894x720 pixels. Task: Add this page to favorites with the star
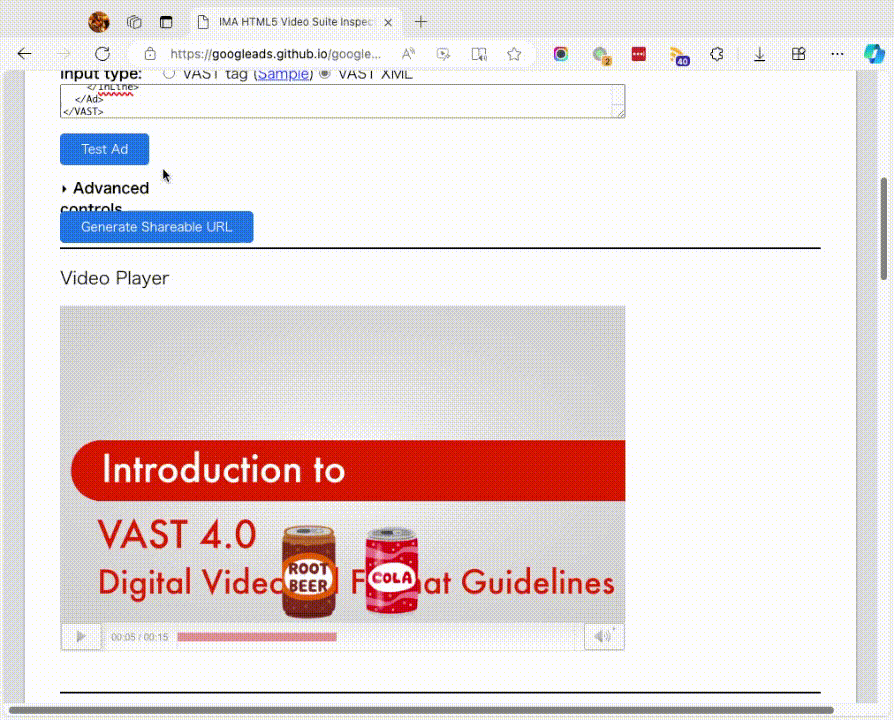click(514, 54)
